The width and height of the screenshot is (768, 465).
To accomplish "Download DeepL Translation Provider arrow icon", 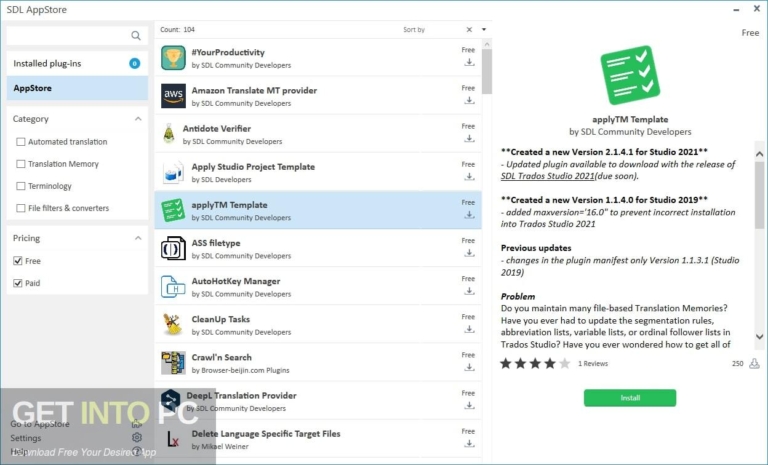I will (x=469, y=406).
